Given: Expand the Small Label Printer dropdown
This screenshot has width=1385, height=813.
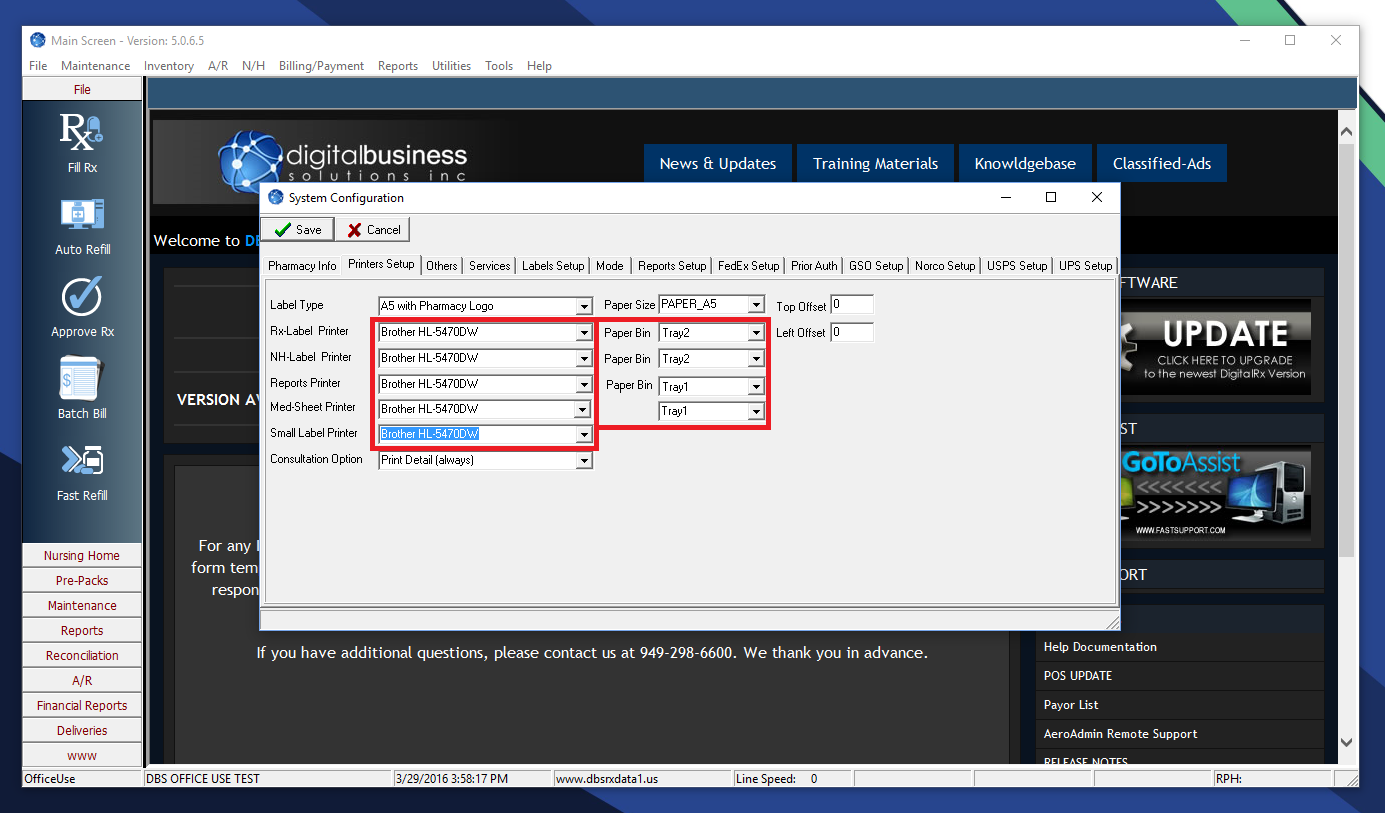Looking at the screenshot, I should coord(583,435).
